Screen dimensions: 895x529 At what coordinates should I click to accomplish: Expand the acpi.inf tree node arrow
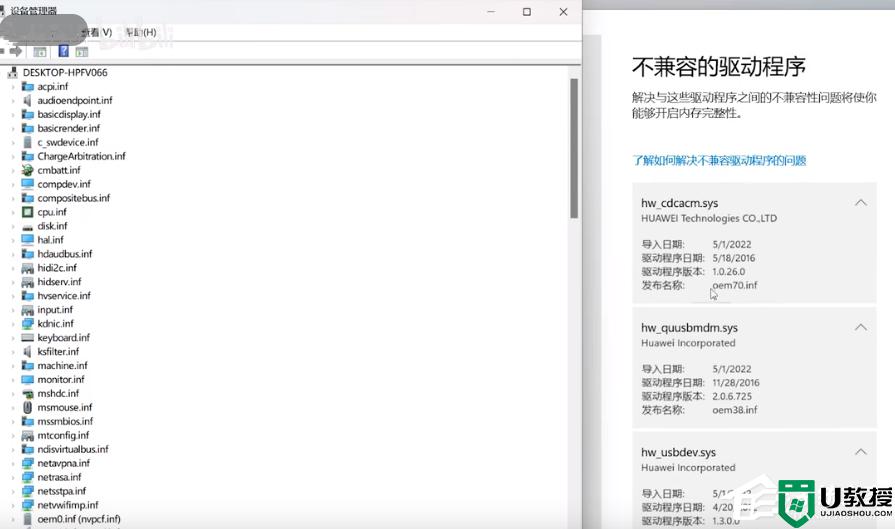(x=13, y=87)
